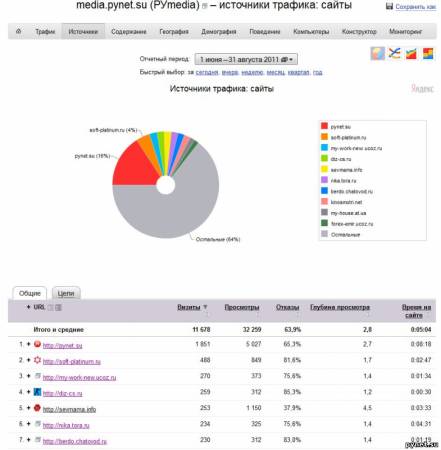Click the nika.tora.ru favicon in row 6
441x450 pixels.
pyautogui.click(x=38, y=424)
